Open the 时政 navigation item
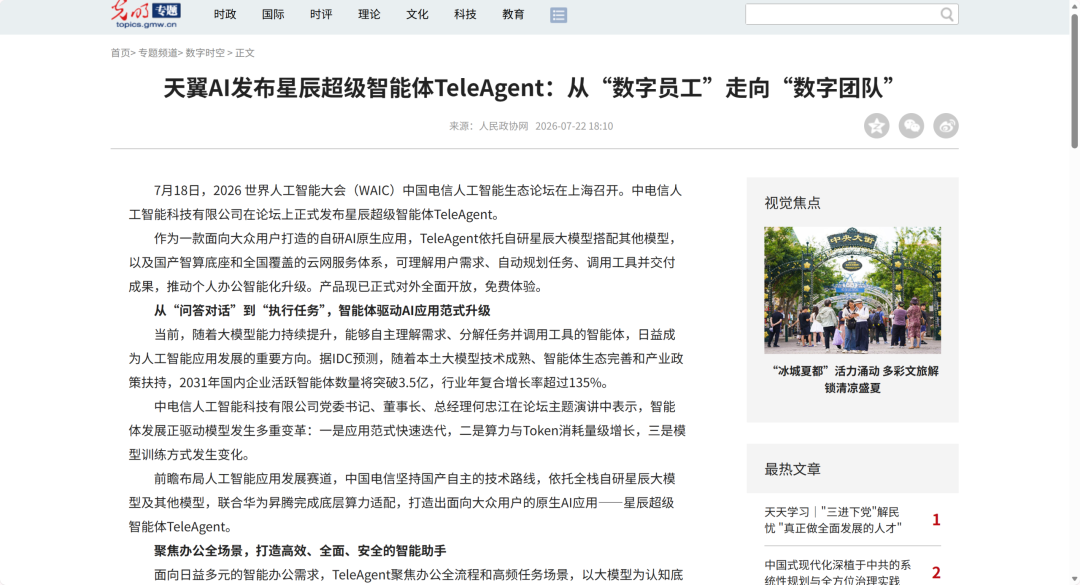The width and height of the screenshot is (1080, 585). pyautogui.click(x=225, y=14)
